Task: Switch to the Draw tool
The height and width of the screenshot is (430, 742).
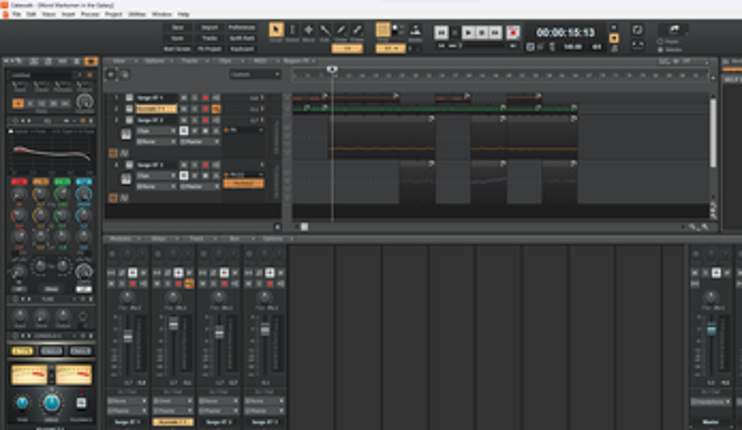Action: (x=341, y=30)
